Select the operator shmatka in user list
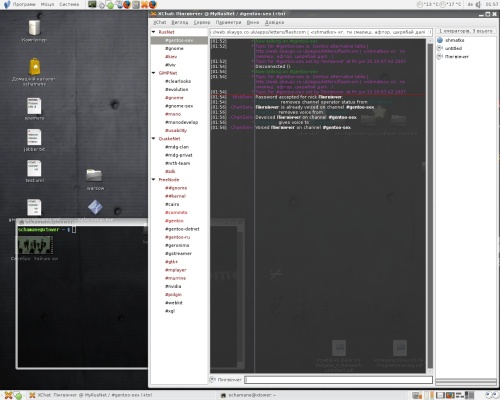 pyautogui.click(x=455, y=40)
